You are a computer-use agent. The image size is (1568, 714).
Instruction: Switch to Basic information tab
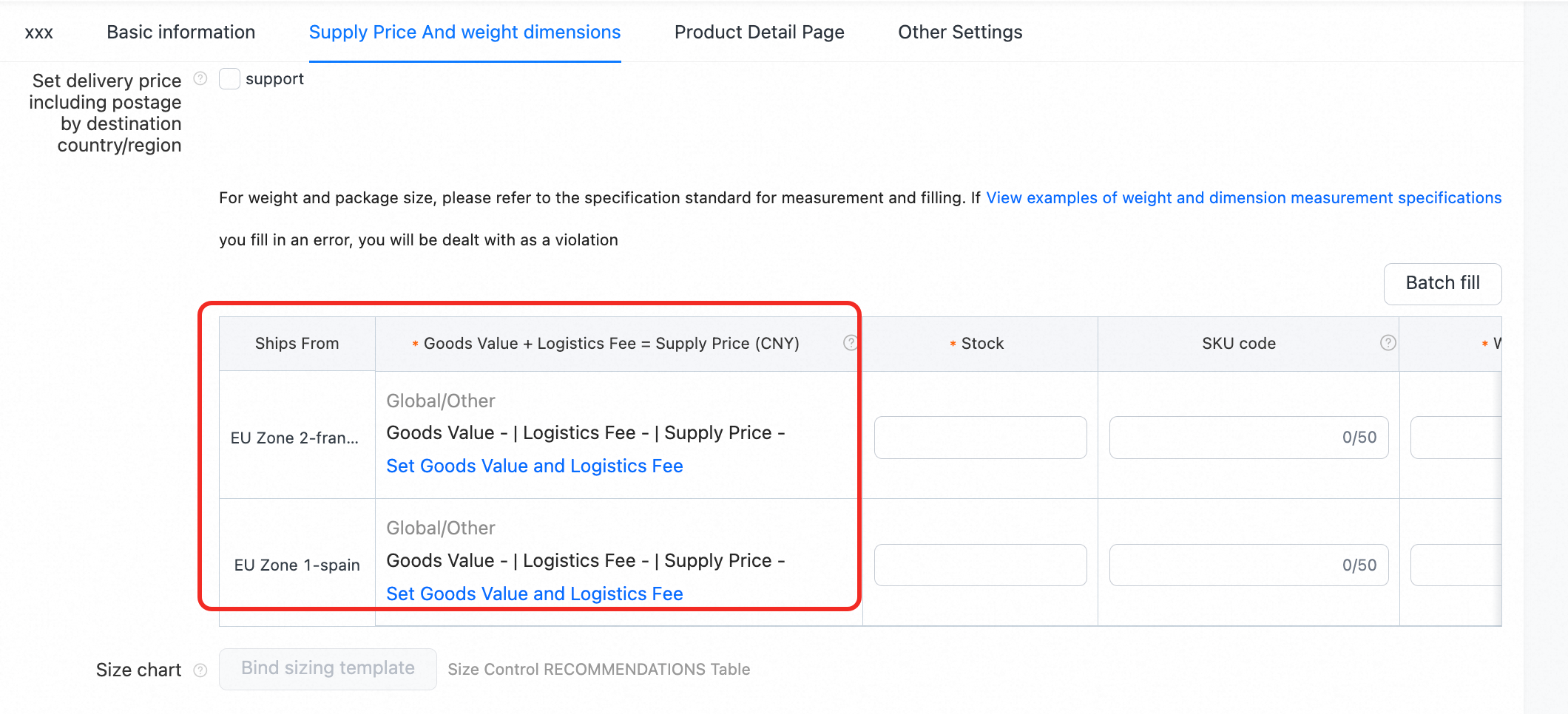tap(180, 33)
